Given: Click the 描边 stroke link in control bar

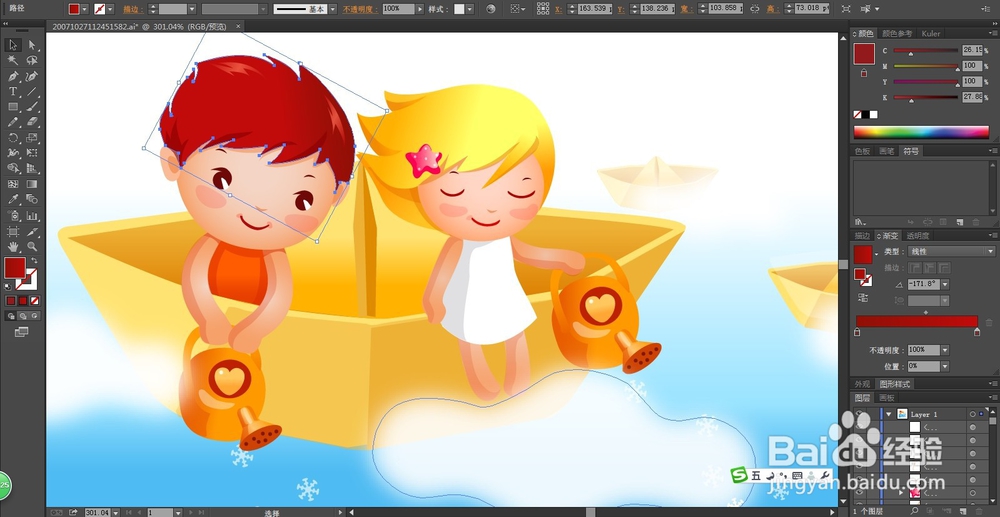Looking at the screenshot, I should point(133,10).
